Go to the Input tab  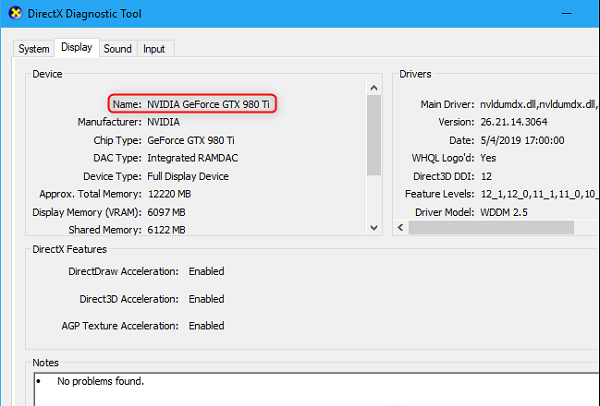(154, 48)
